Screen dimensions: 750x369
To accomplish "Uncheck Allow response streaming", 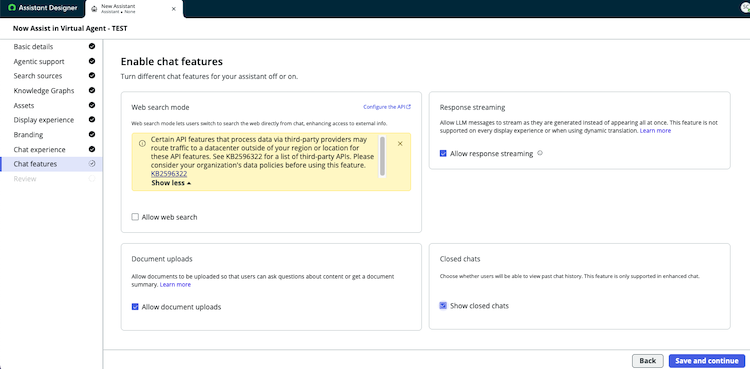I will coord(443,154).
